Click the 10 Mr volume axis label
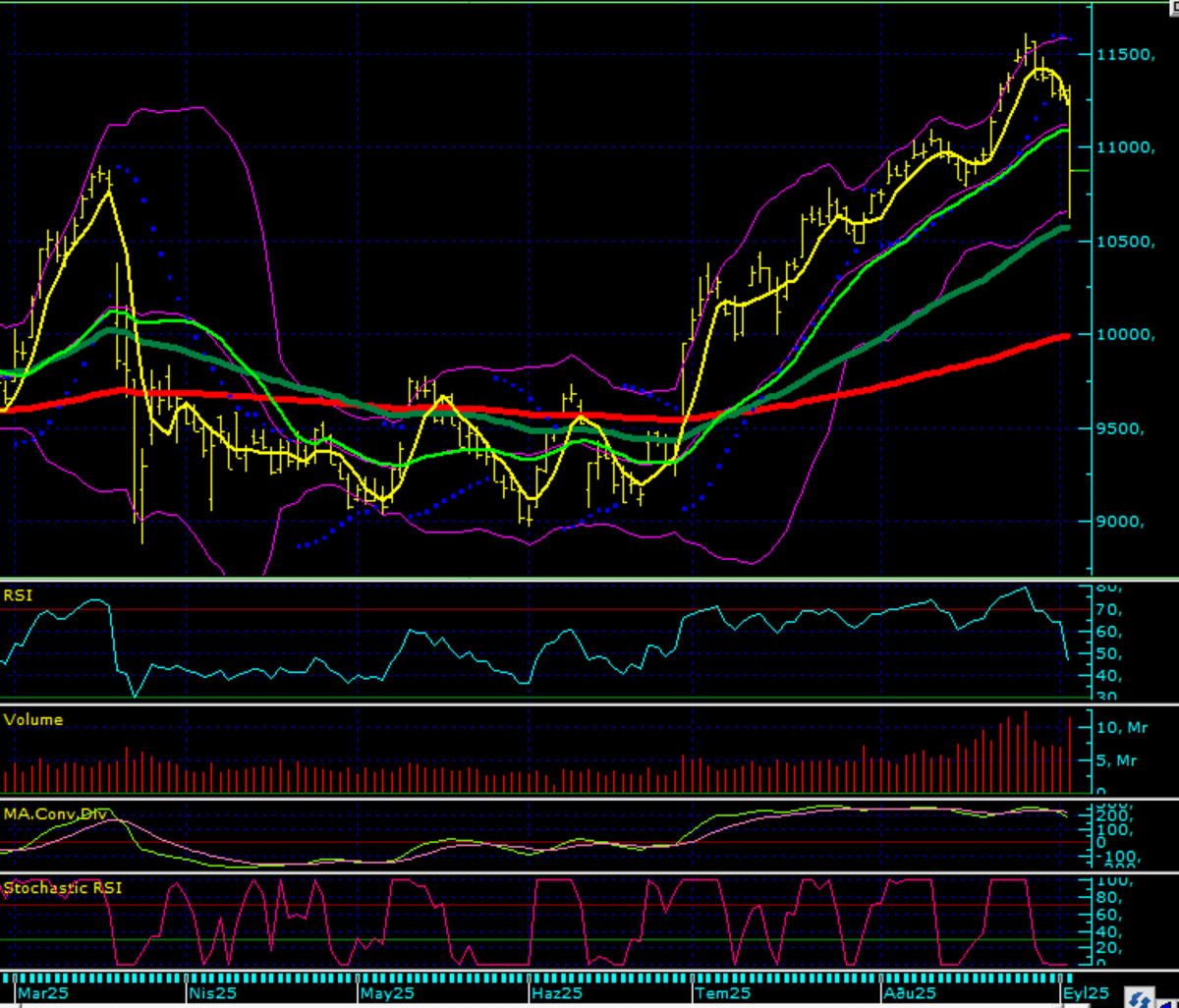1179x1008 pixels. pyautogui.click(x=1124, y=727)
